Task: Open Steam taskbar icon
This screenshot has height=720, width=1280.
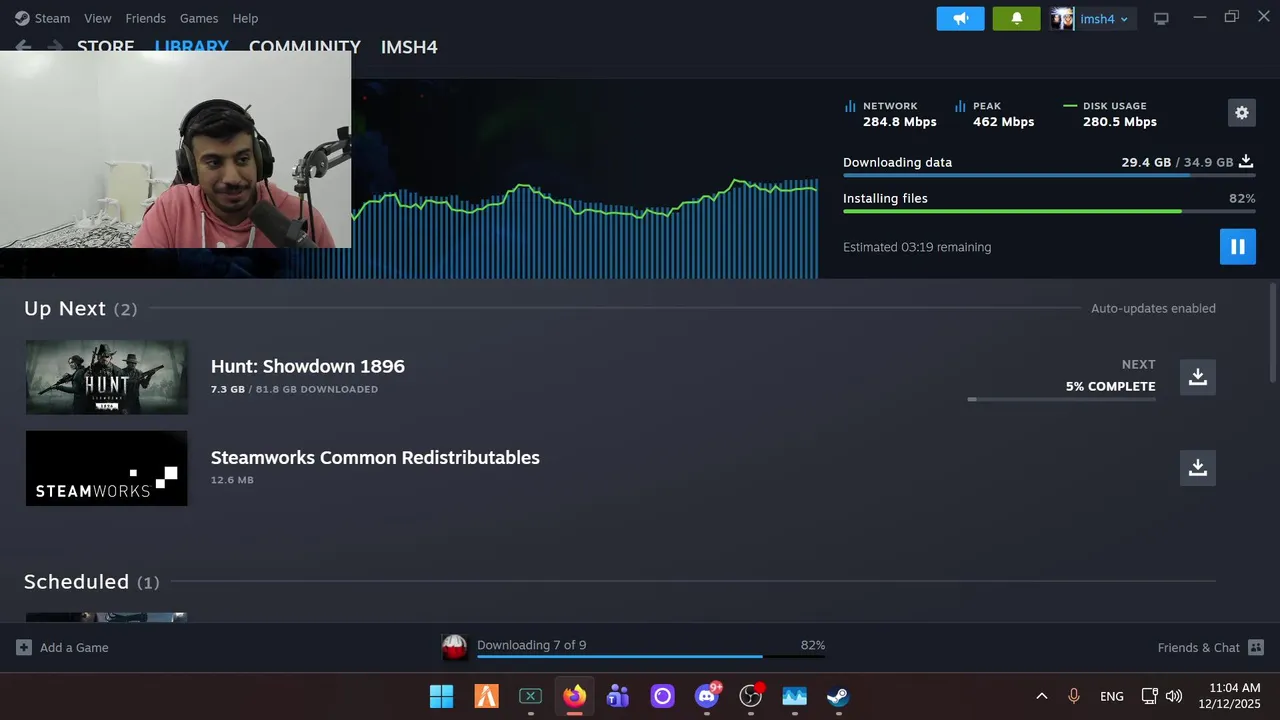Action: pyautogui.click(x=838, y=696)
